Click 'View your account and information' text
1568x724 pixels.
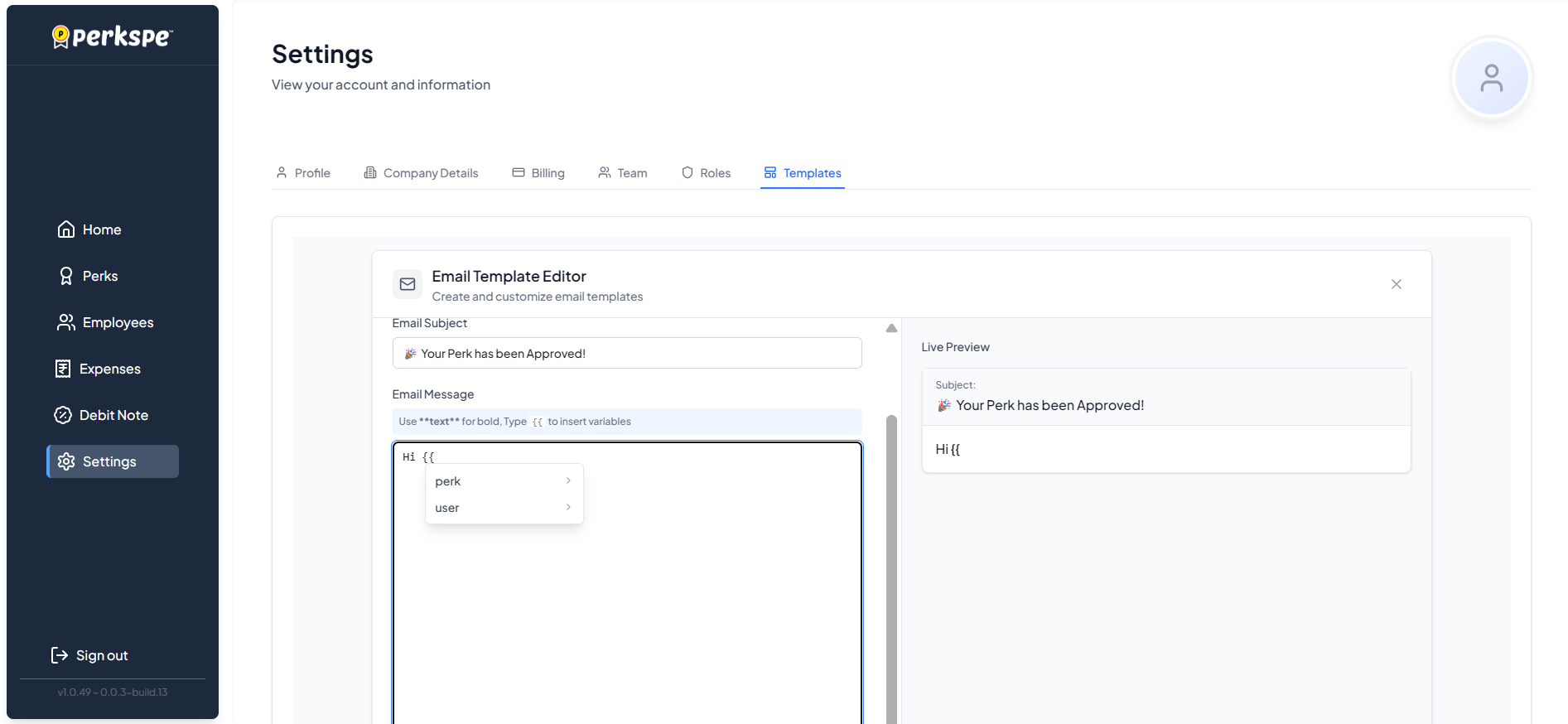[x=381, y=84]
